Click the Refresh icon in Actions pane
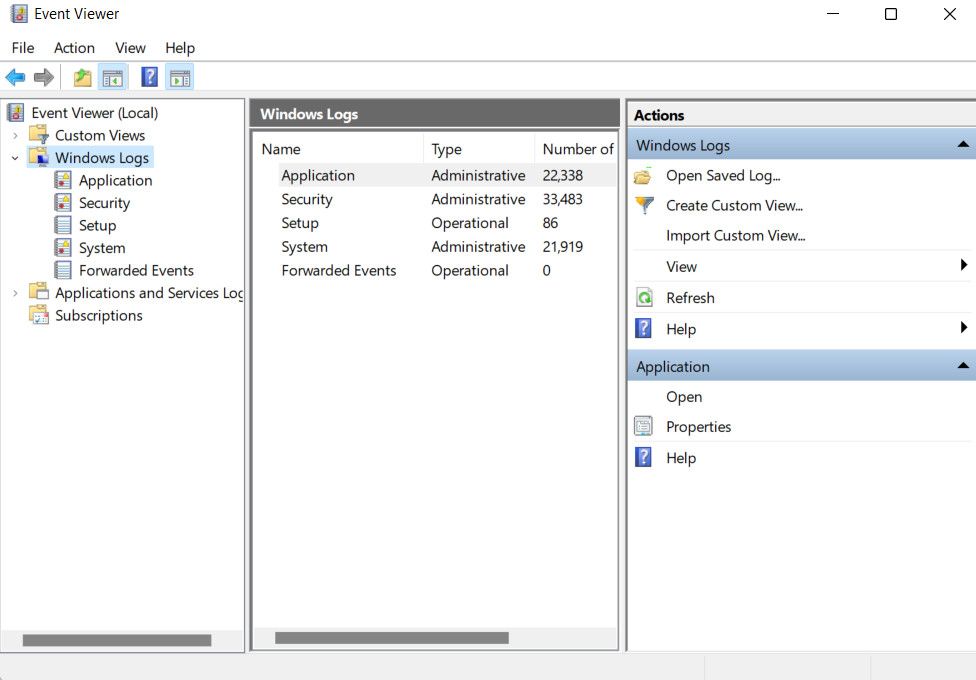976x680 pixels. click(x=645, y=297)
